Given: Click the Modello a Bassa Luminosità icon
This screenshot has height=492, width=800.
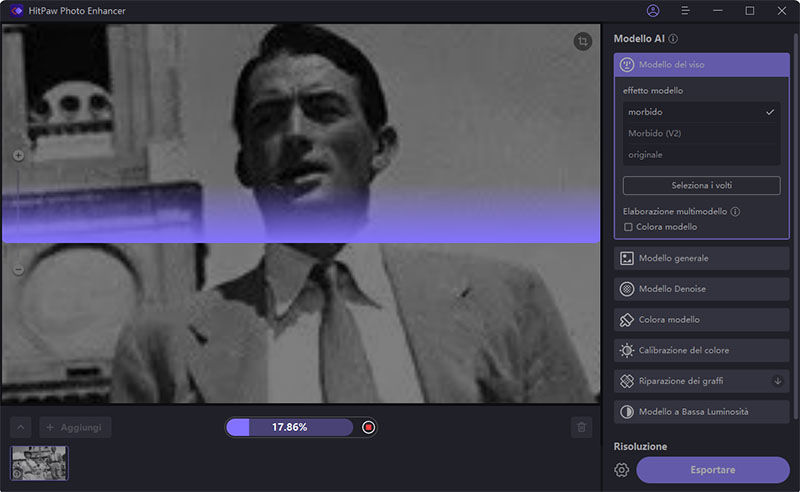Looking at the screenshot, I should [x=627, y=411].
